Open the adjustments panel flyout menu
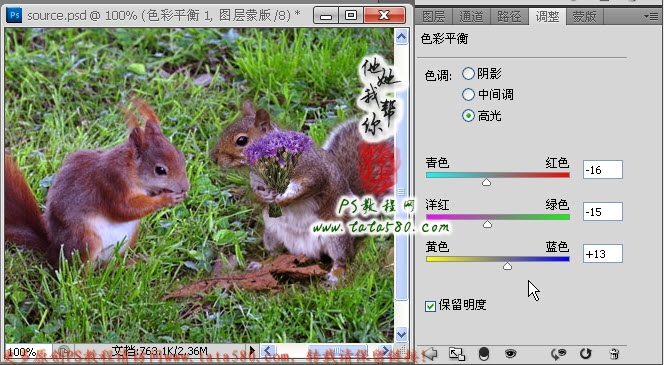This screenshot has width=664, height=365. pos(650,16)
